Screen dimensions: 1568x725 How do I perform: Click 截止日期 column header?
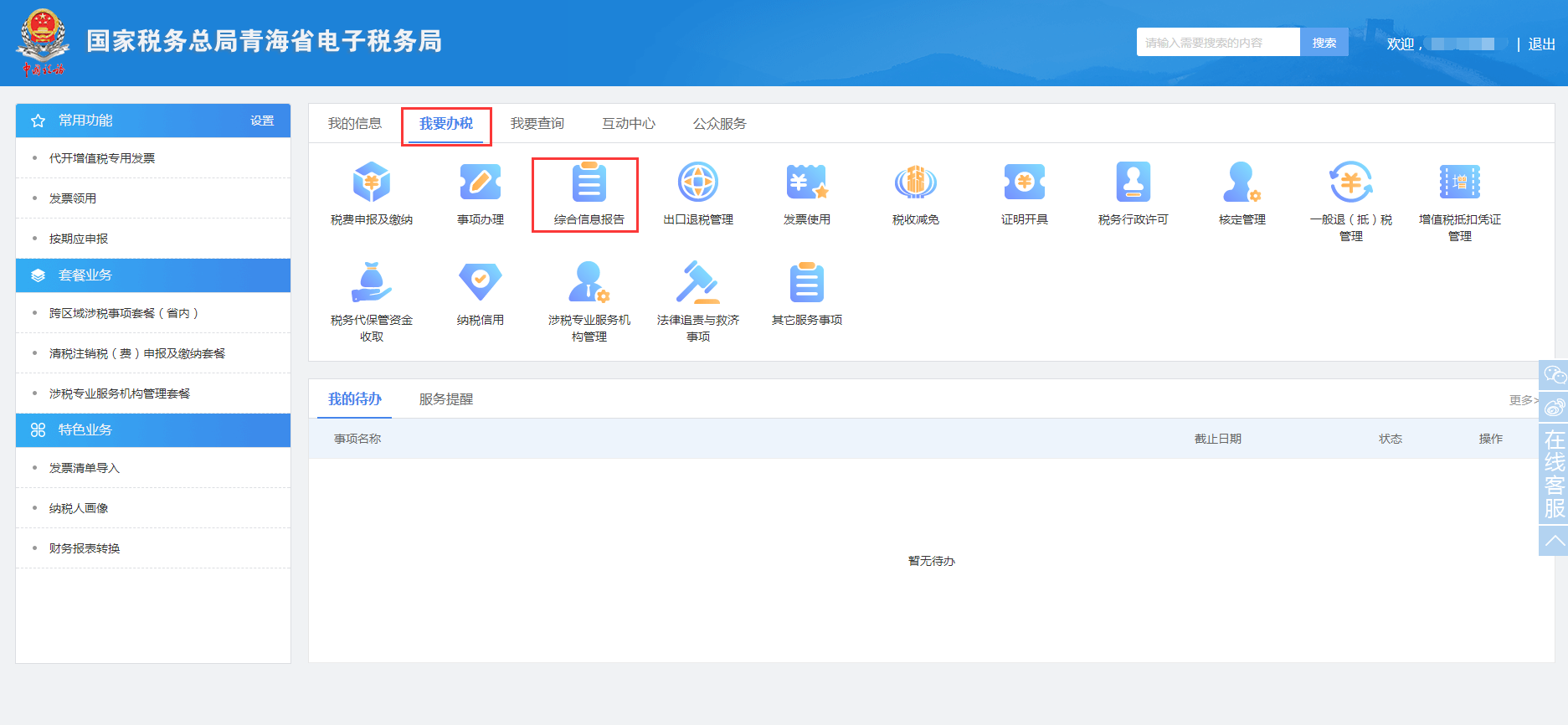coord(1218,439)
